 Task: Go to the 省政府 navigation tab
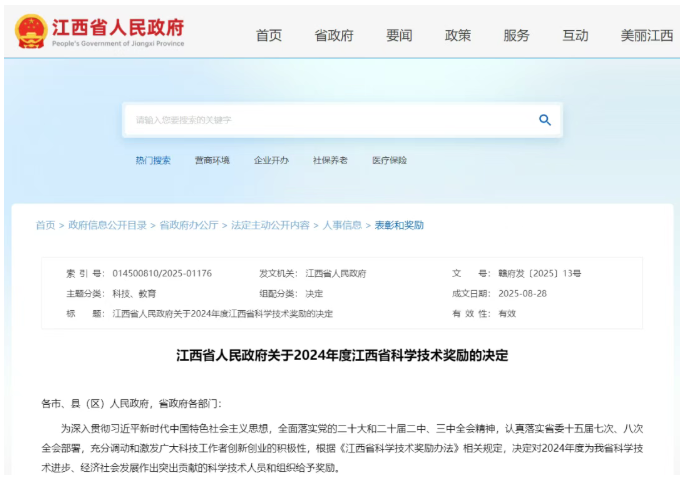click(334, 35)
